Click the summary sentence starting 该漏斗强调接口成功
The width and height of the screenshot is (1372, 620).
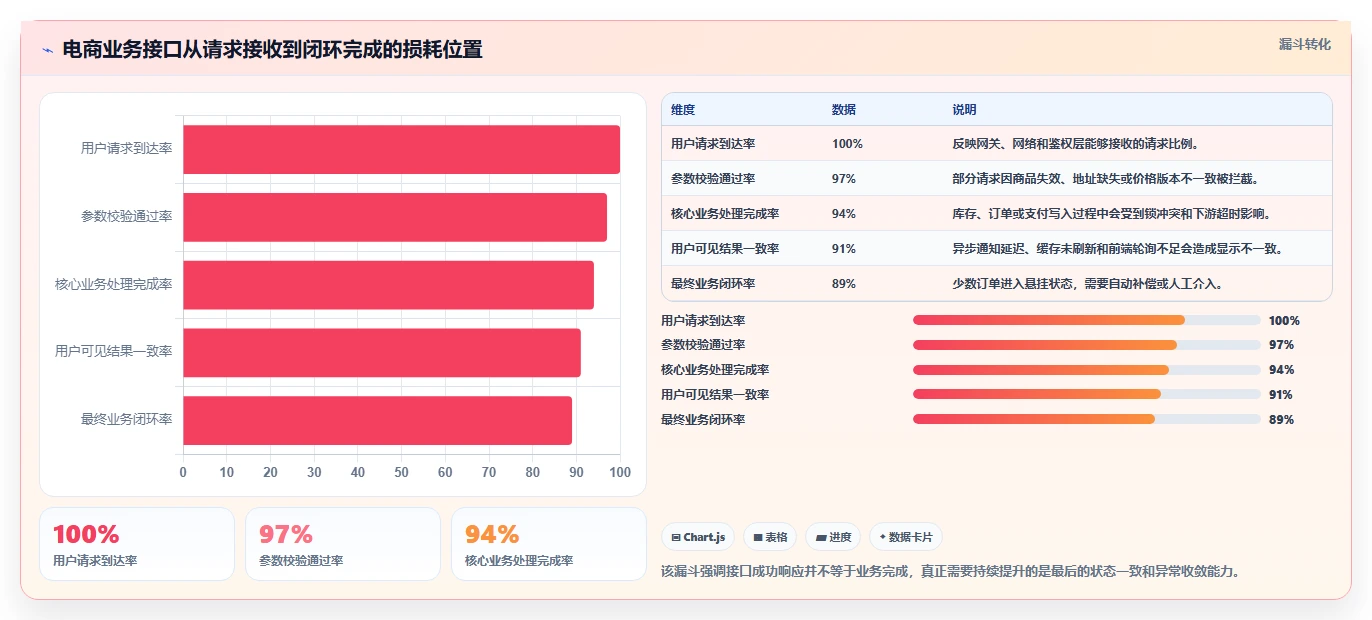(x=951, y=572)
